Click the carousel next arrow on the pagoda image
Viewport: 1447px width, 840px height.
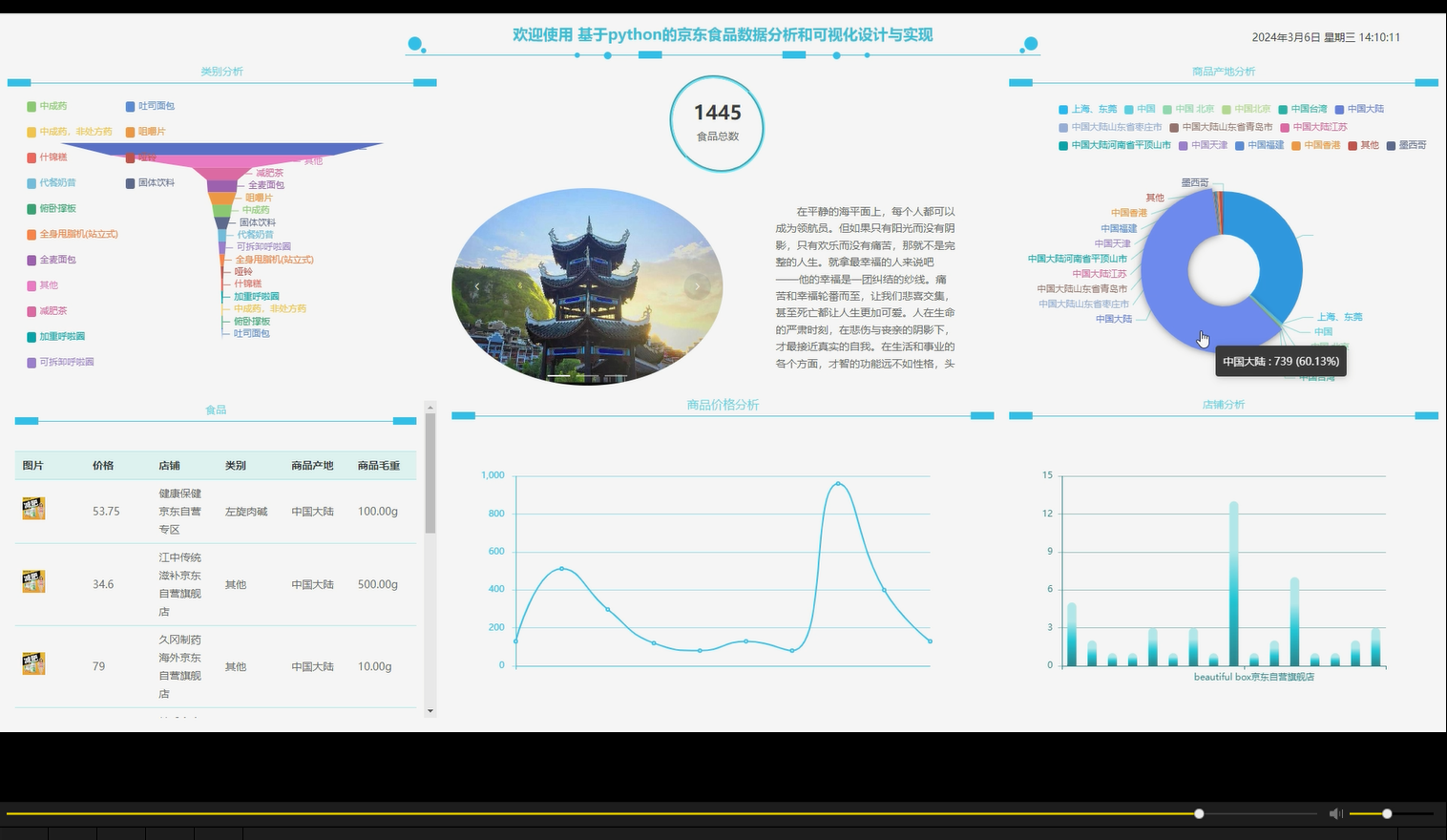tap(698, 285)
